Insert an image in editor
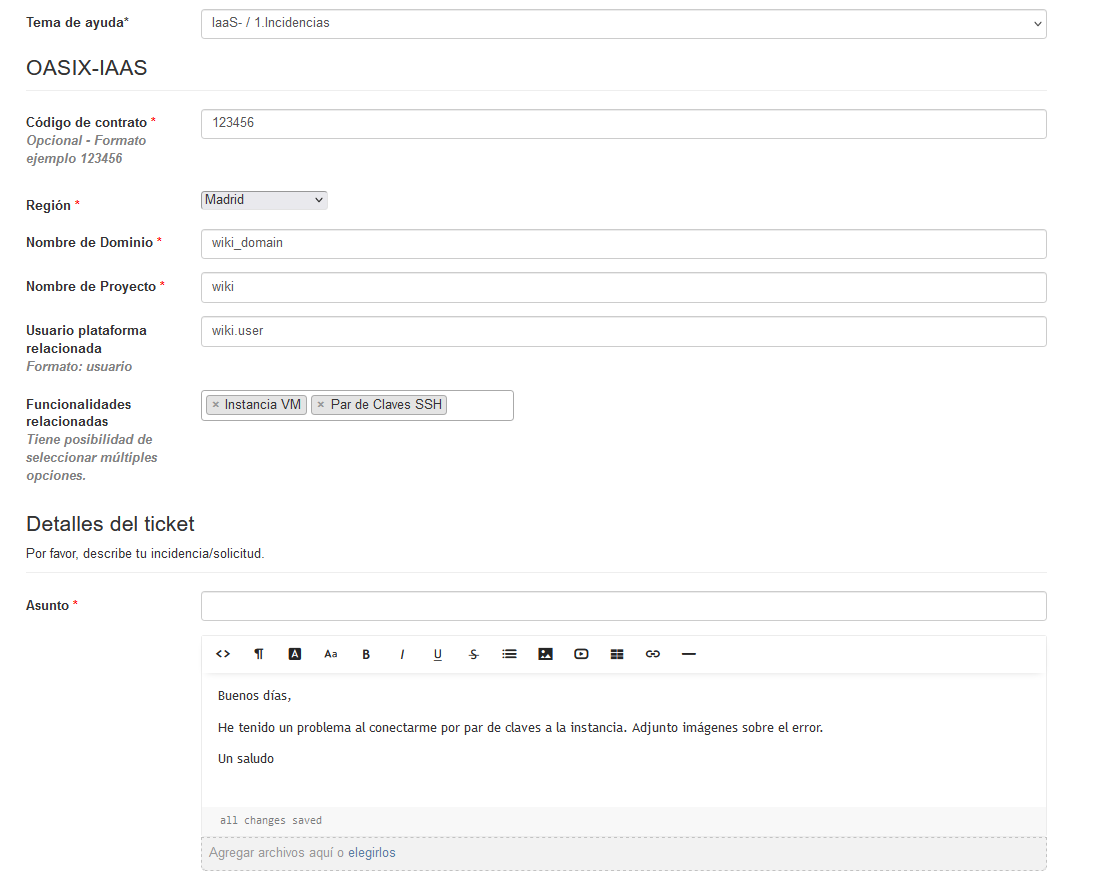The width and height of the screenshot is (1097, 885). coord(545,654)
